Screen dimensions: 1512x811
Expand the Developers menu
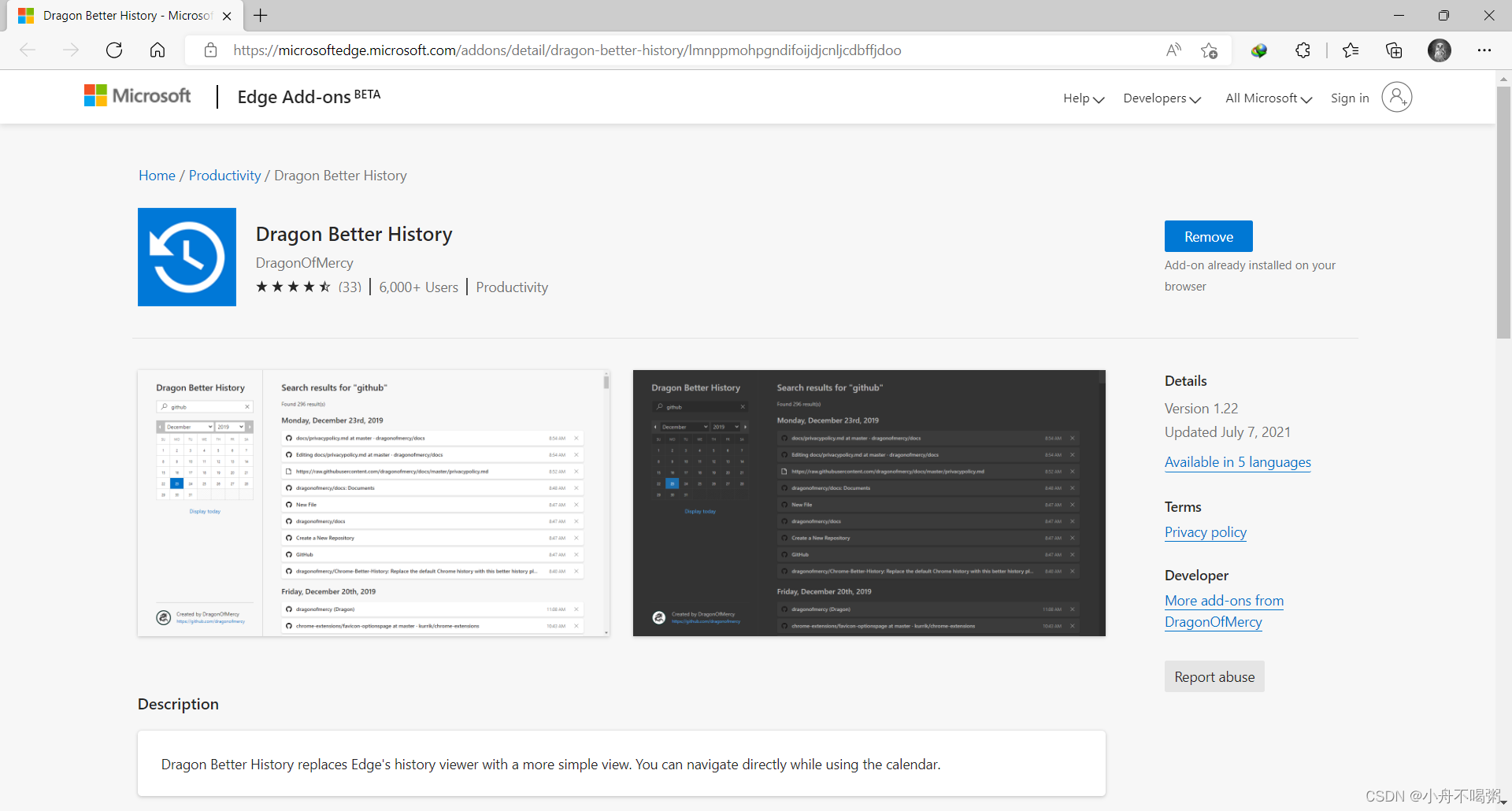[1162, 98]
